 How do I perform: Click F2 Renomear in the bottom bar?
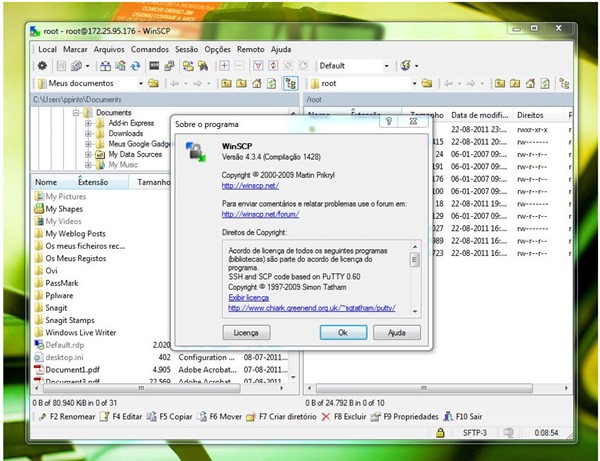point(67,417)
